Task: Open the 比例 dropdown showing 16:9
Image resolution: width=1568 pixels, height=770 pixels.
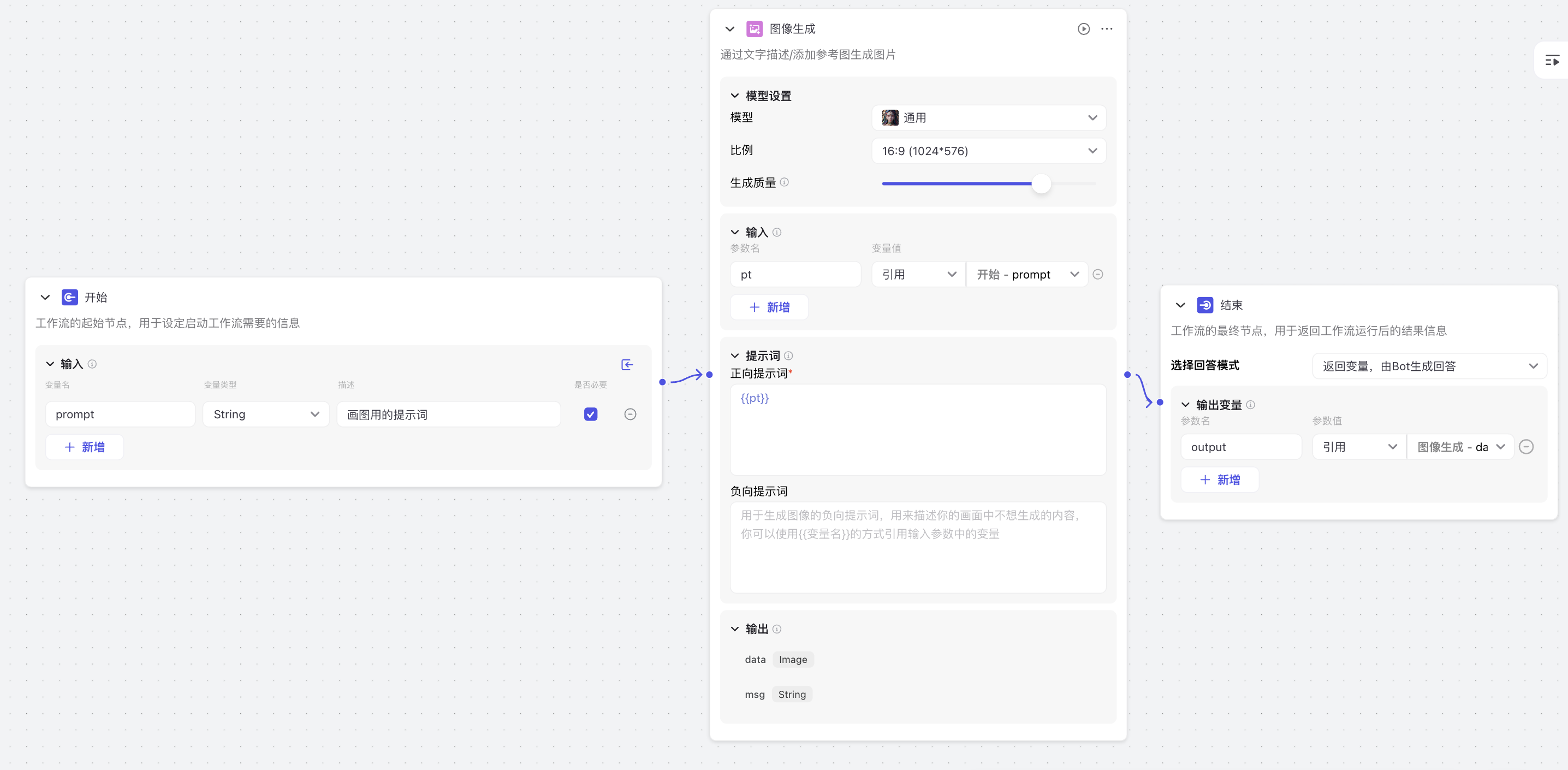Action: coord(989,150)
